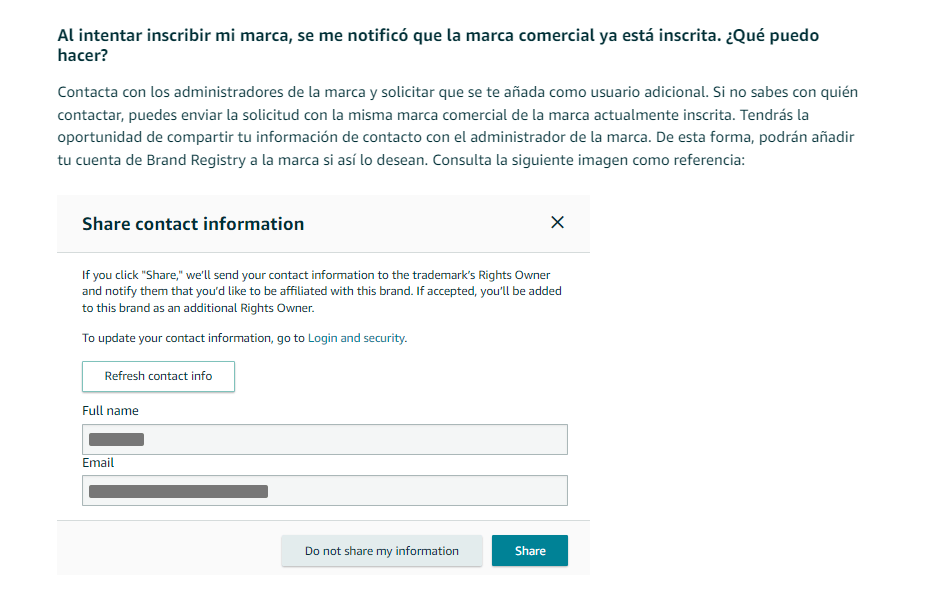Screen dimensions: 951x591
Task: Close the Share contact information dialog
Action: [x=557, y=222]
